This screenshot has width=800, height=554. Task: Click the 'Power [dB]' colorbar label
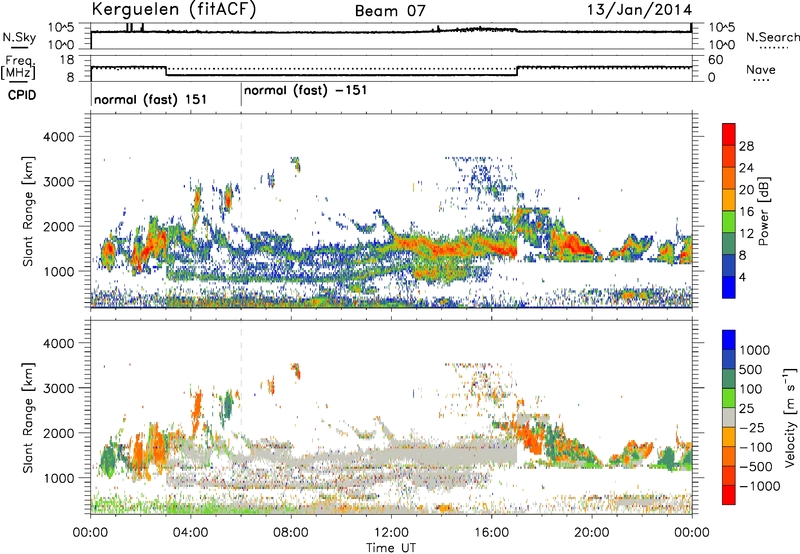763,211
